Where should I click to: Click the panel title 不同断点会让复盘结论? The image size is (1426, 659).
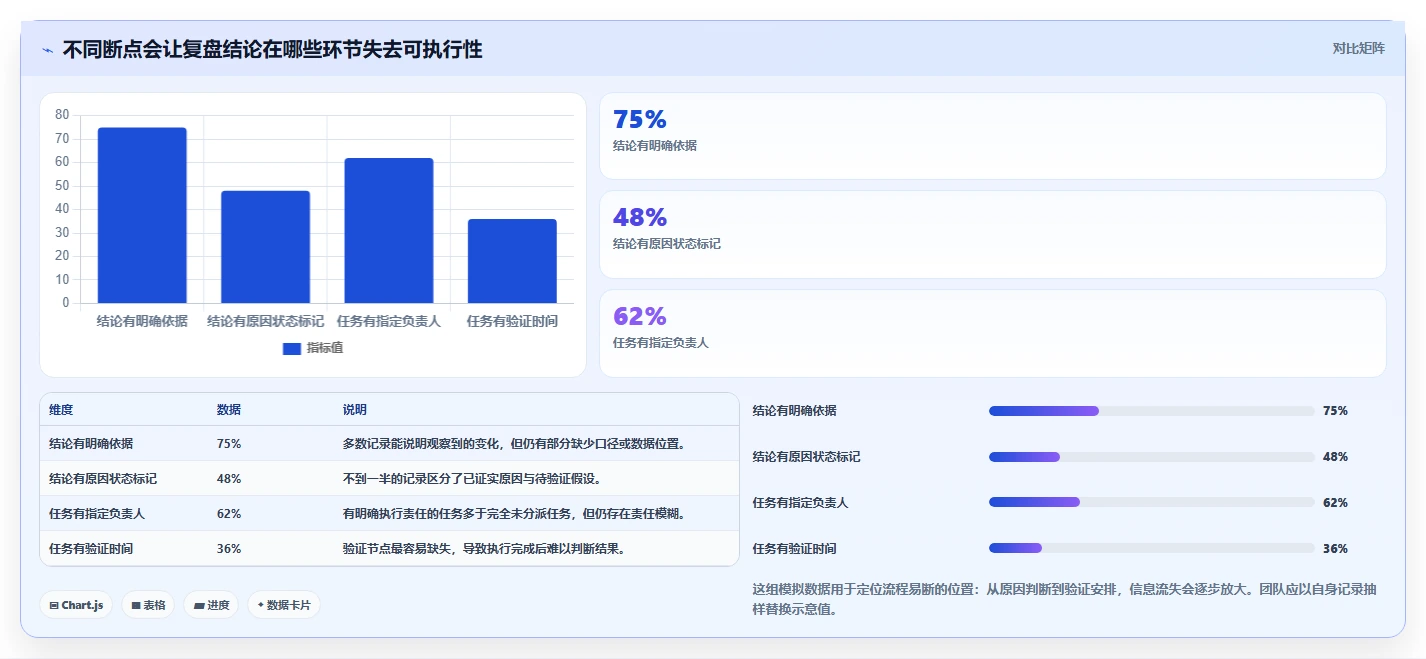(272, 49)
